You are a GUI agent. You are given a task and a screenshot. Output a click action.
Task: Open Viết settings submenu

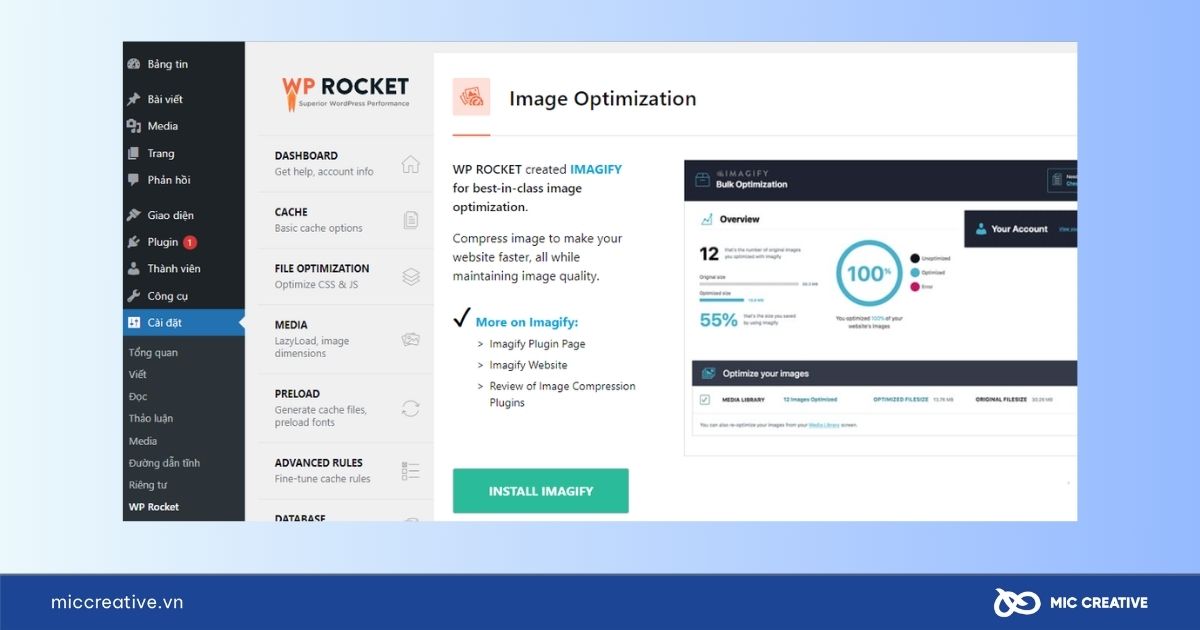[137, 374]
